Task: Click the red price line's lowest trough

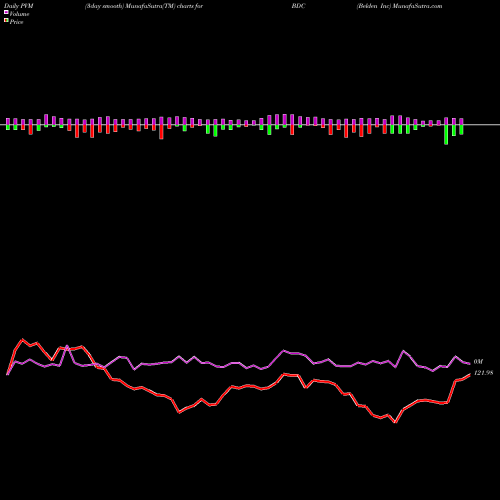Action: (396, 422)
